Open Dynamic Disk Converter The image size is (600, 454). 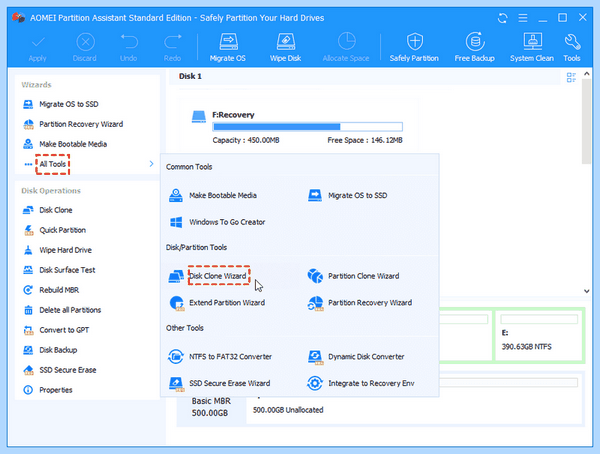pos(366,356)
